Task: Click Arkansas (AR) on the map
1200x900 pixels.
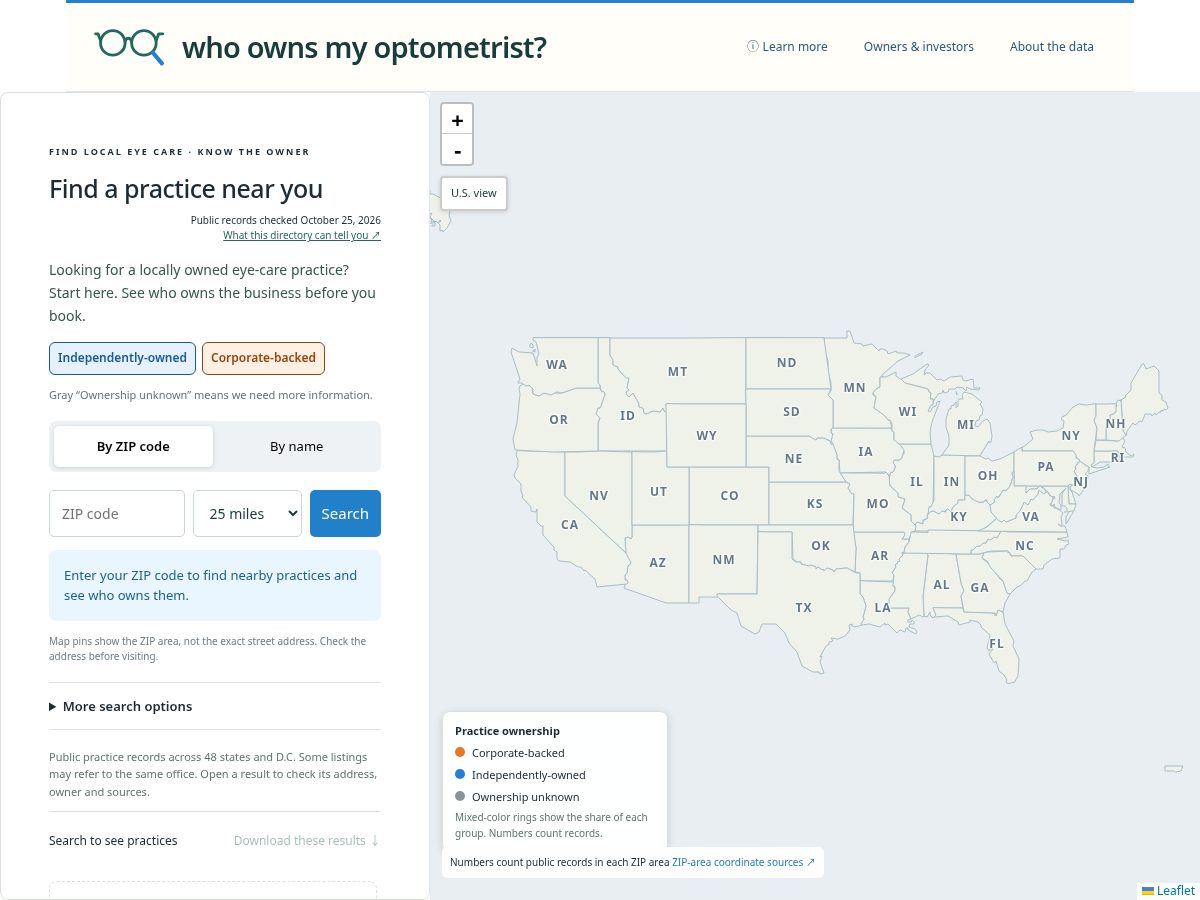Action: [879, 556]
